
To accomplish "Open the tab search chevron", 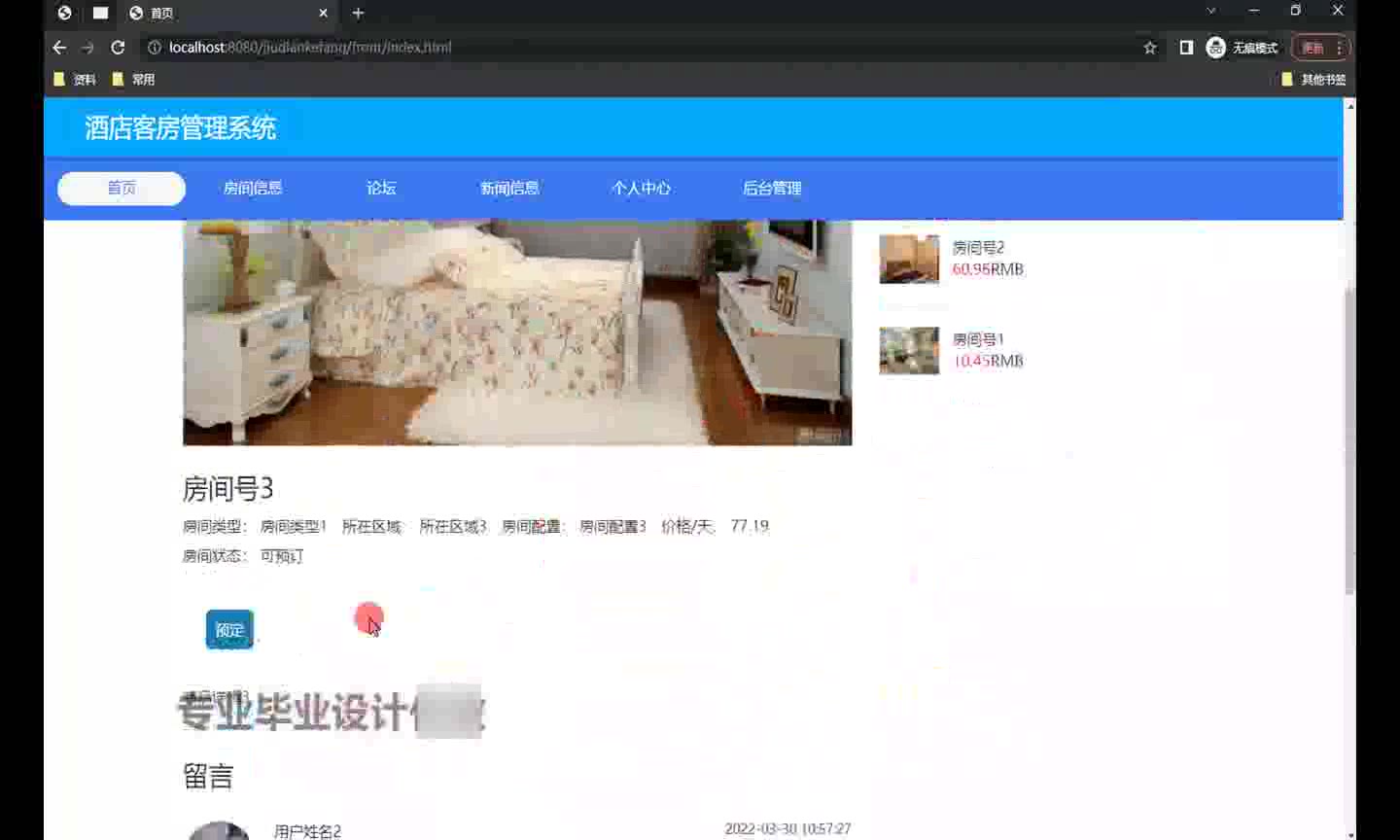I will tap(1211, 11).
